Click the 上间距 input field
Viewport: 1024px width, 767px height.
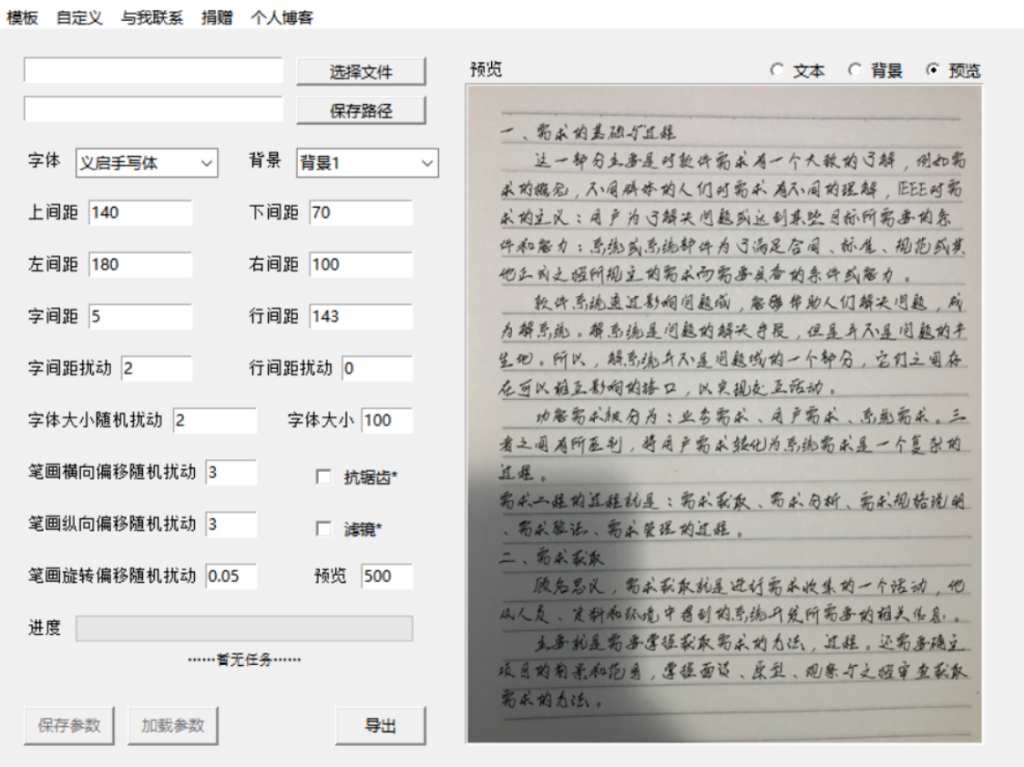(140, 213)
